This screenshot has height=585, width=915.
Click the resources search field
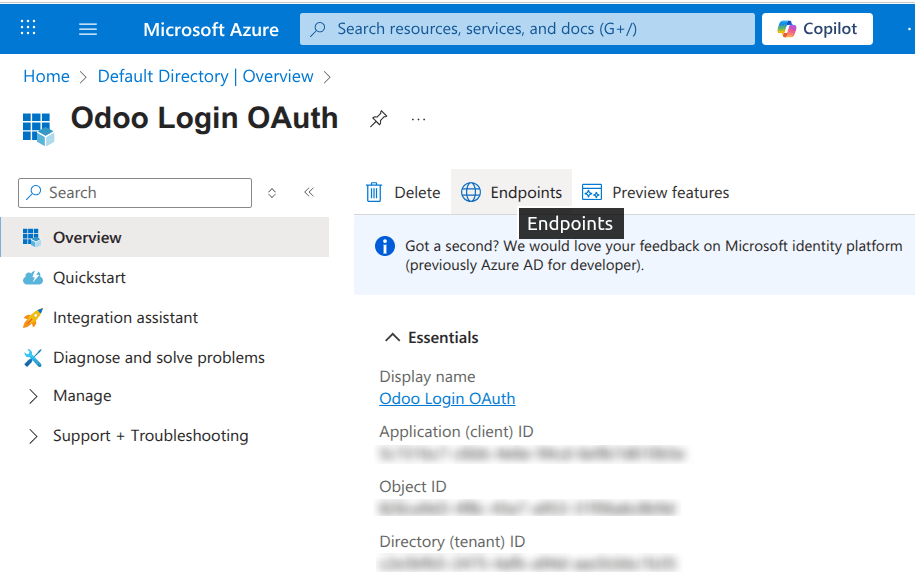527,28
